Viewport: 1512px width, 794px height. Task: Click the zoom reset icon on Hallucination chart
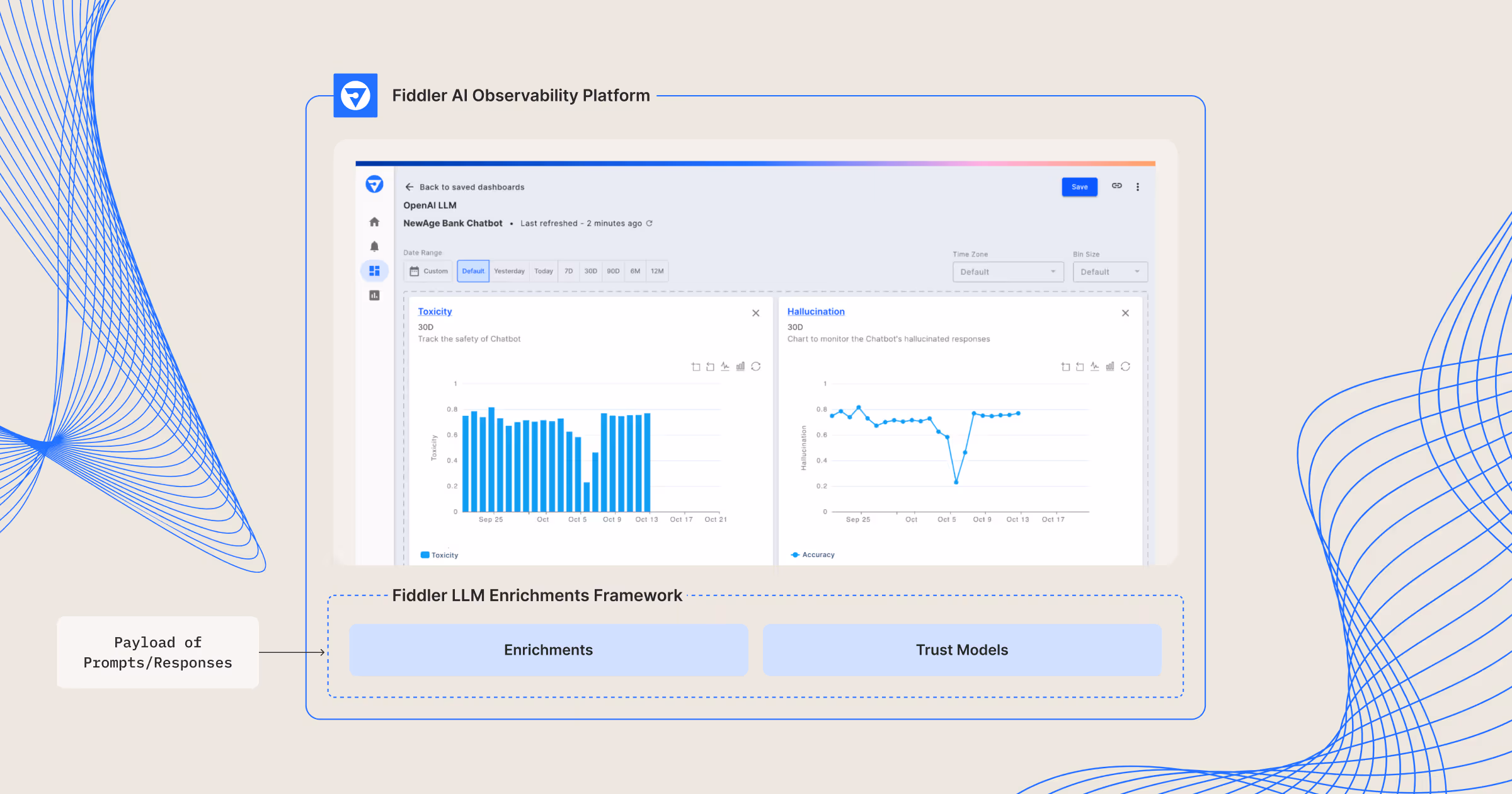coord(1080,367)
